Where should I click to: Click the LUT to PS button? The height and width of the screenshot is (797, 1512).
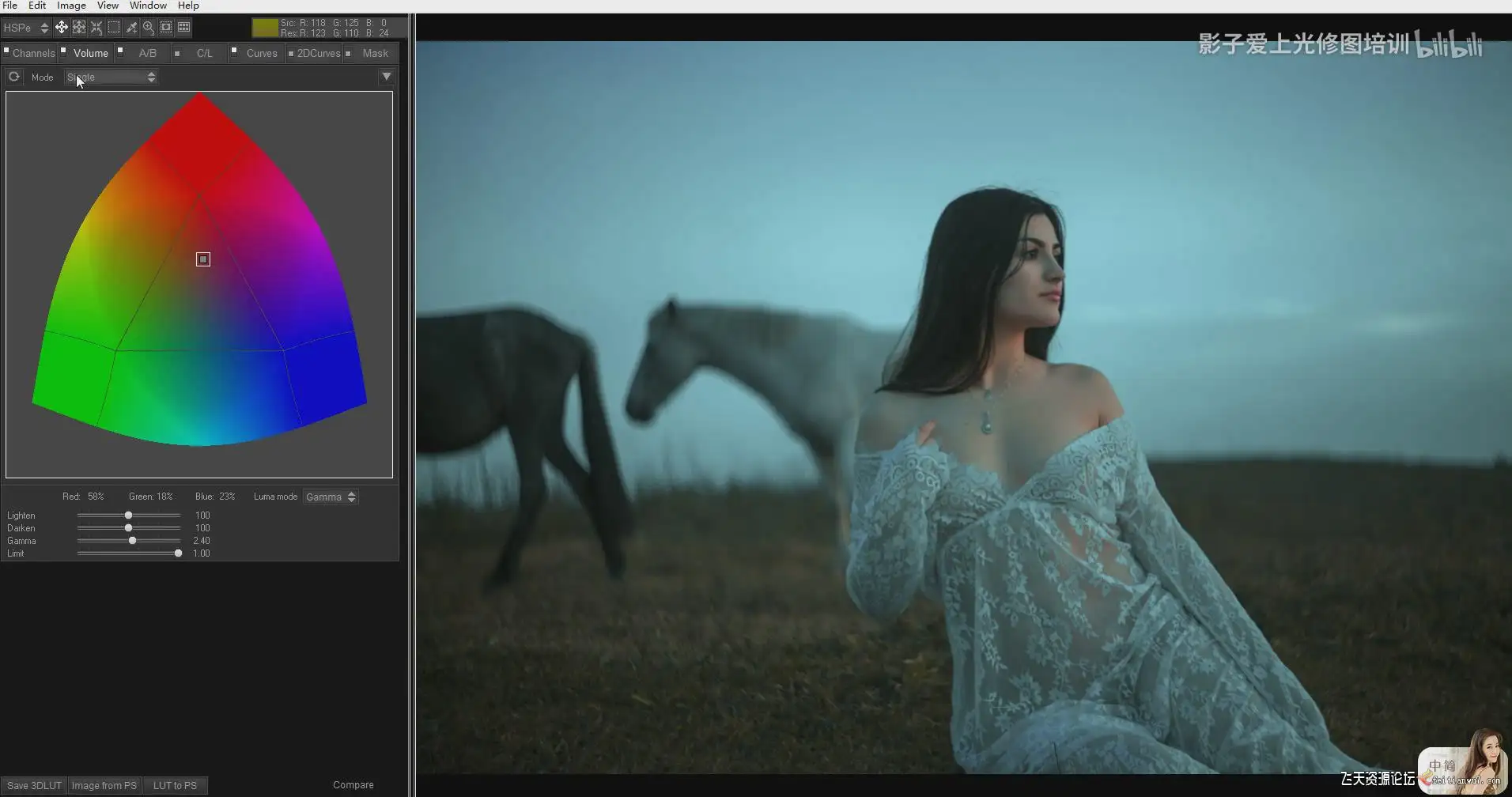coord(175,785)
